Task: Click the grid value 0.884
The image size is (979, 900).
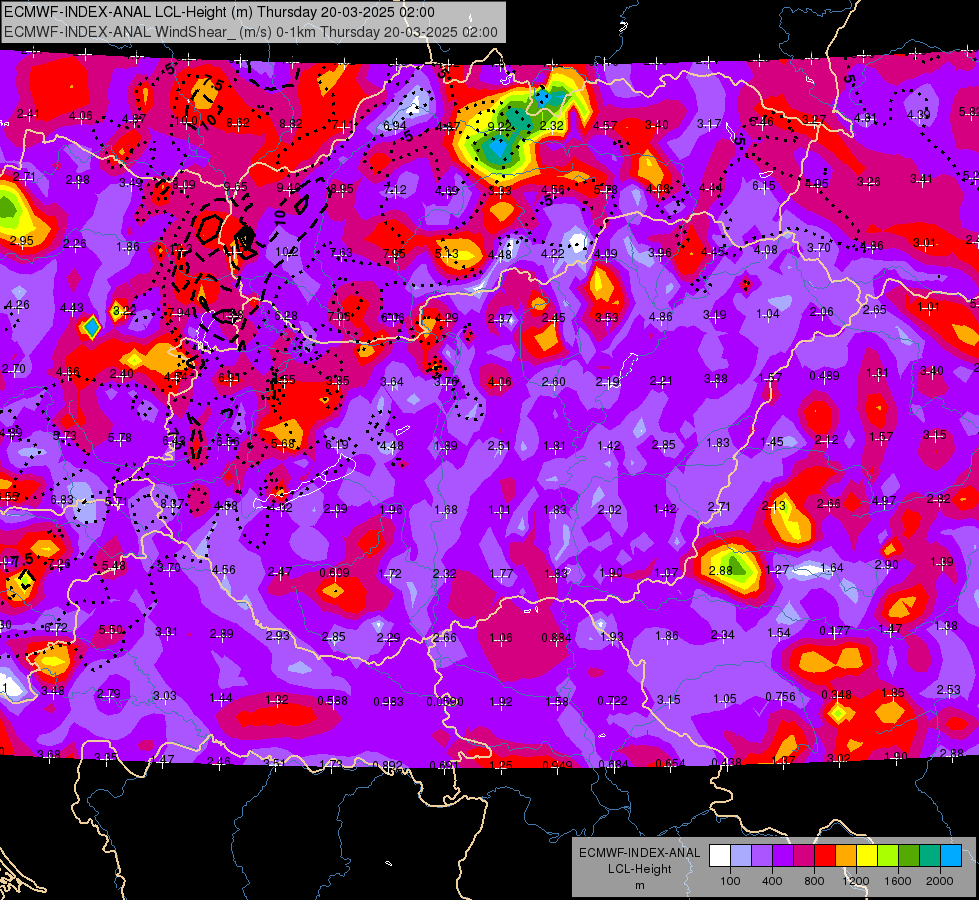Action: (x=556, y=638)
